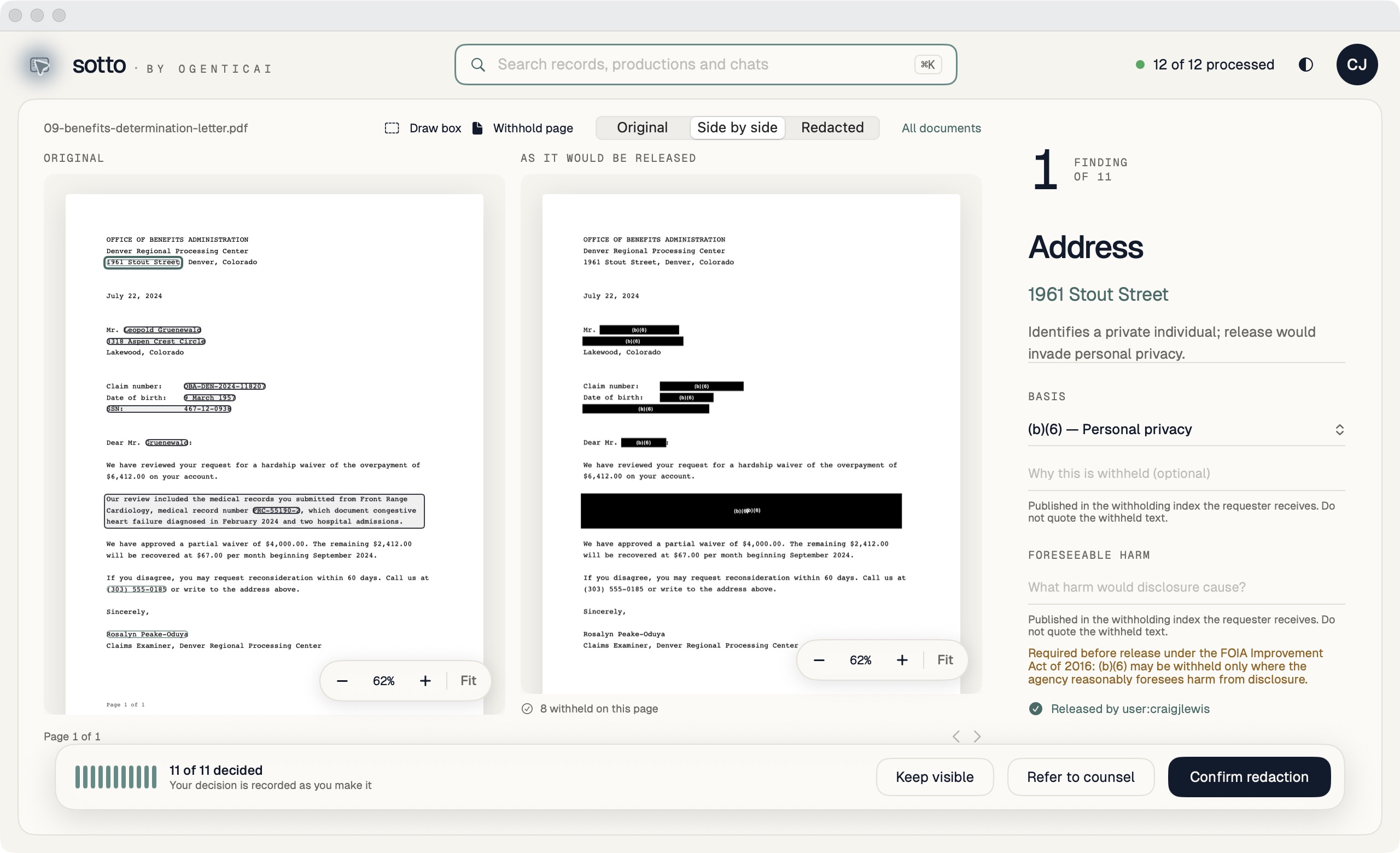Click the Address finding heading
This screenshot has height=853, width=1400.
(1085, 247)
